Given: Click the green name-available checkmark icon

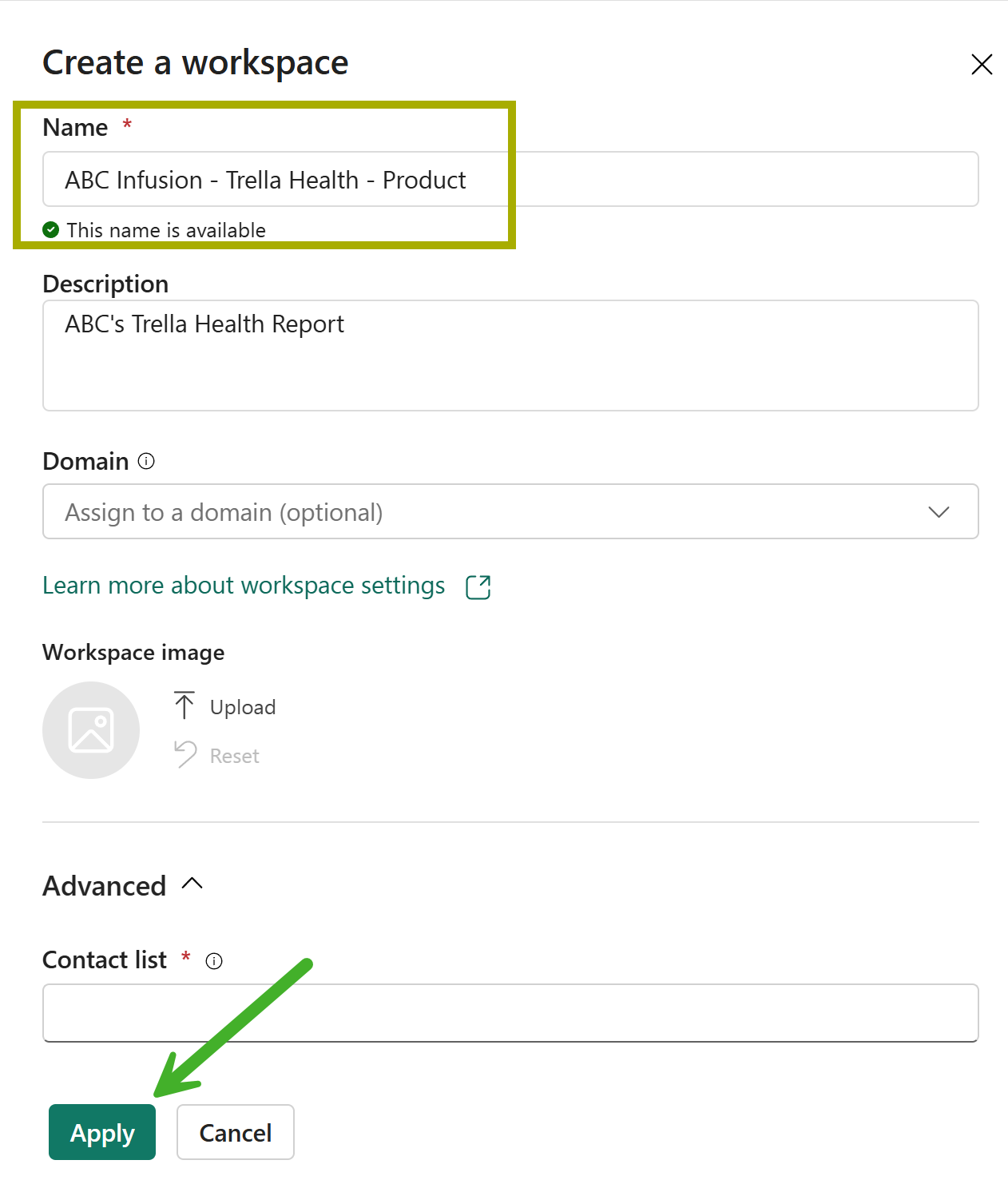Looking at the screenshot, I should pos(51,230).
